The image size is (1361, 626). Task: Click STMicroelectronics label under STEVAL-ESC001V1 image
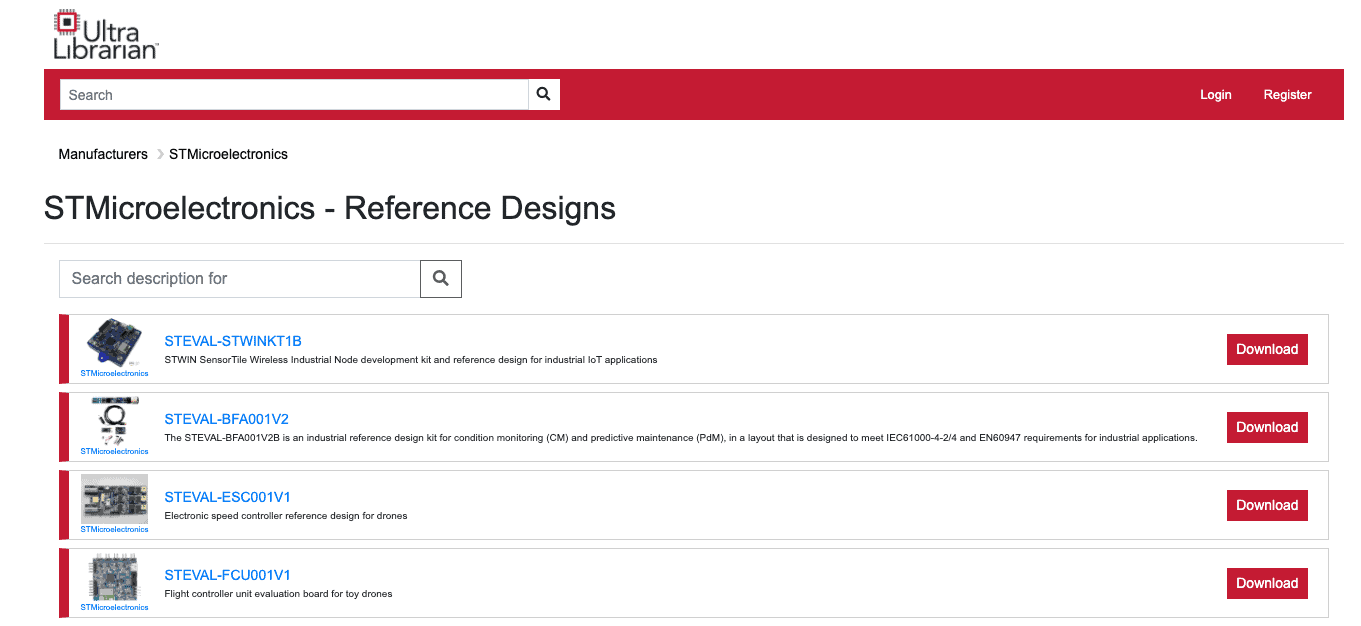pos(114,529)
